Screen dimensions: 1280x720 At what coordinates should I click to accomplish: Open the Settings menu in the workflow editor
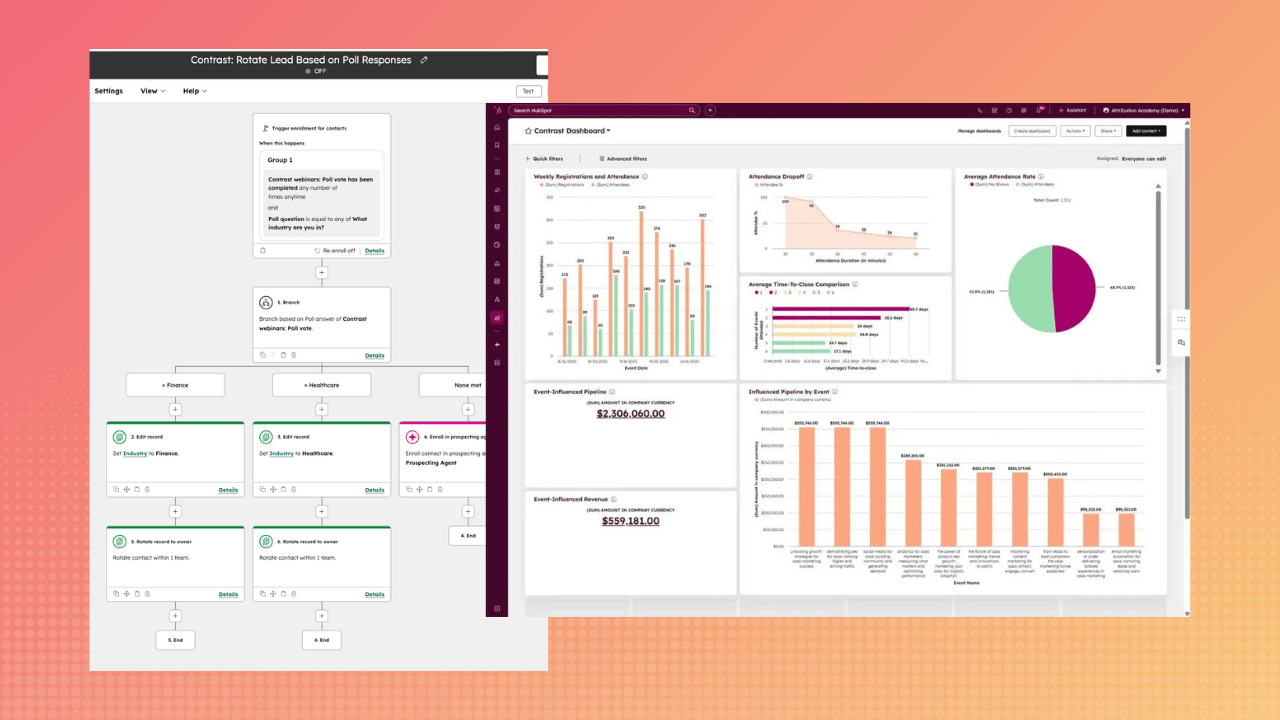pos(108,91)
